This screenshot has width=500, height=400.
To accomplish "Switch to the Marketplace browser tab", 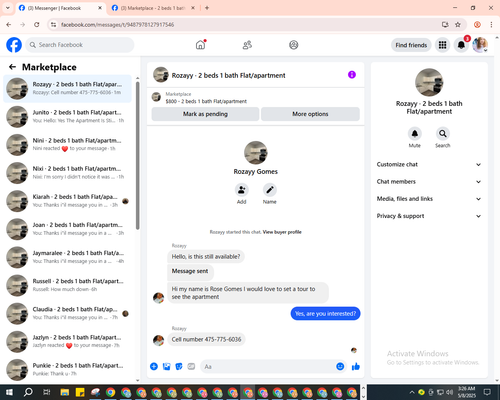I will click(x=153, y=8).
